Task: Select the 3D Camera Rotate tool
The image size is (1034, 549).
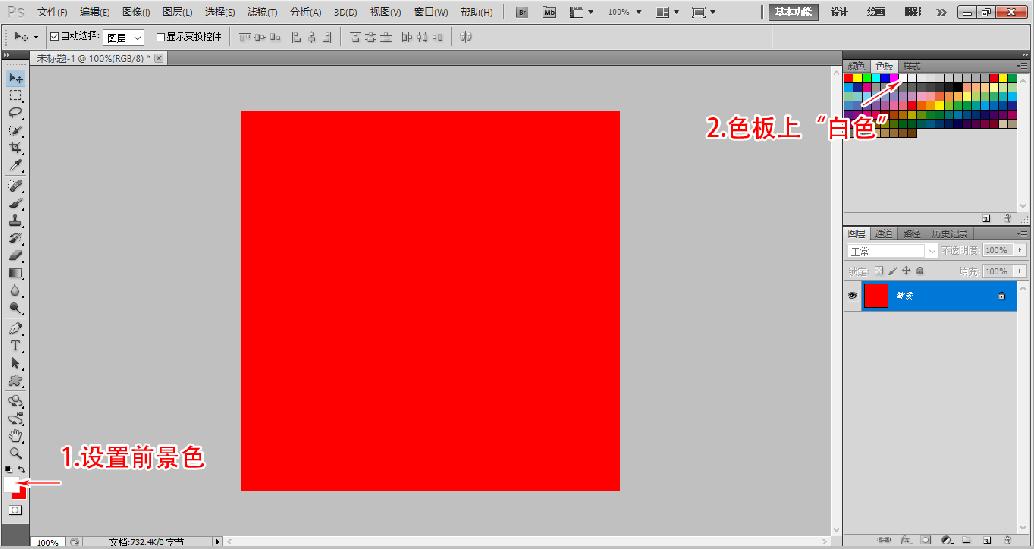Action: [16, 419]
